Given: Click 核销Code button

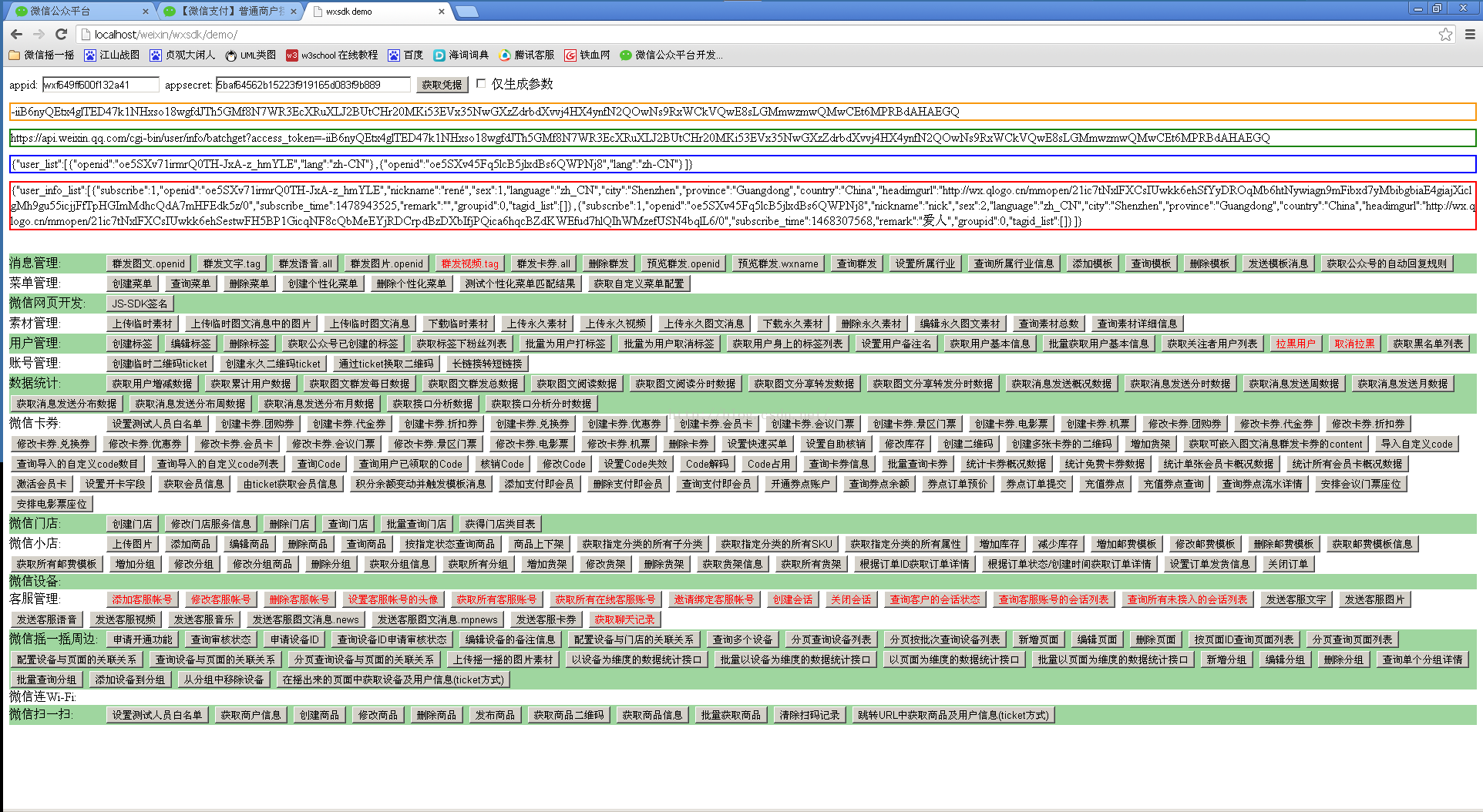Looking at the screenshot, I should pos(502,464).
